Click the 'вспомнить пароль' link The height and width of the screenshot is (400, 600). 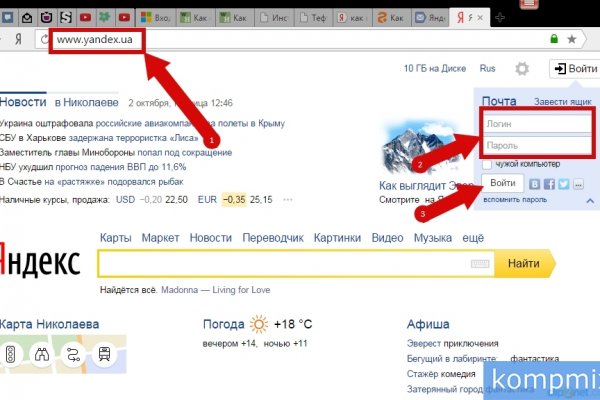(514, 200)
